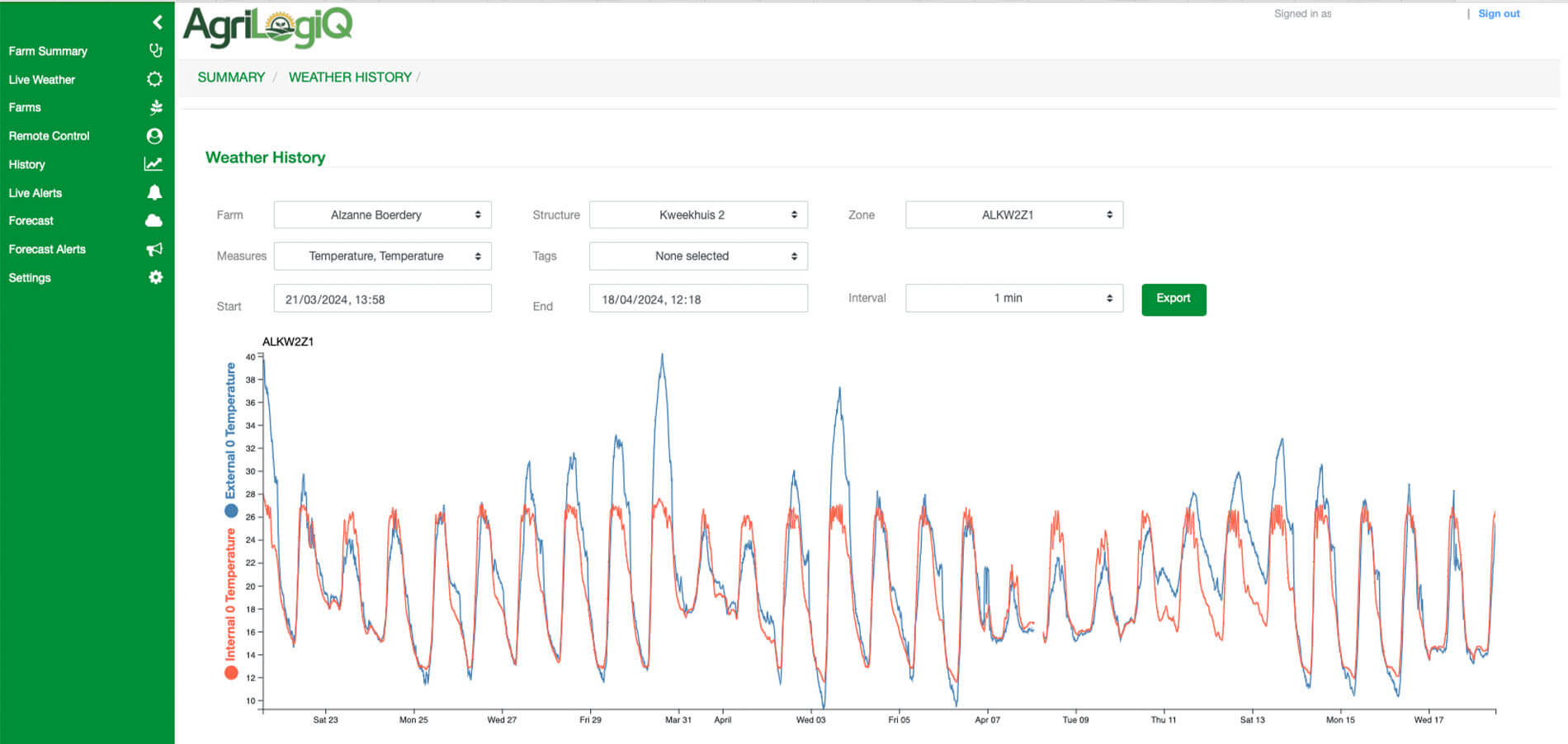Toggle External 0 Temperature blue legend dot
Viewport: 1568px width, 744px height.
231,511
